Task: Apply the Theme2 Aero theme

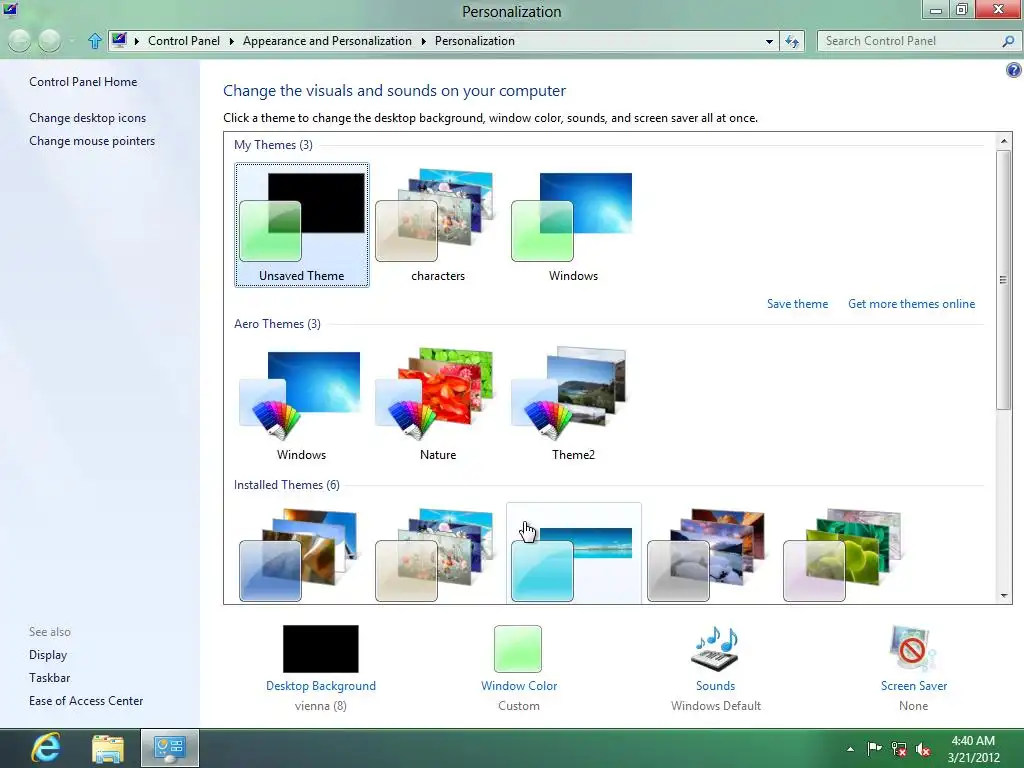Action: pos(573,404)
